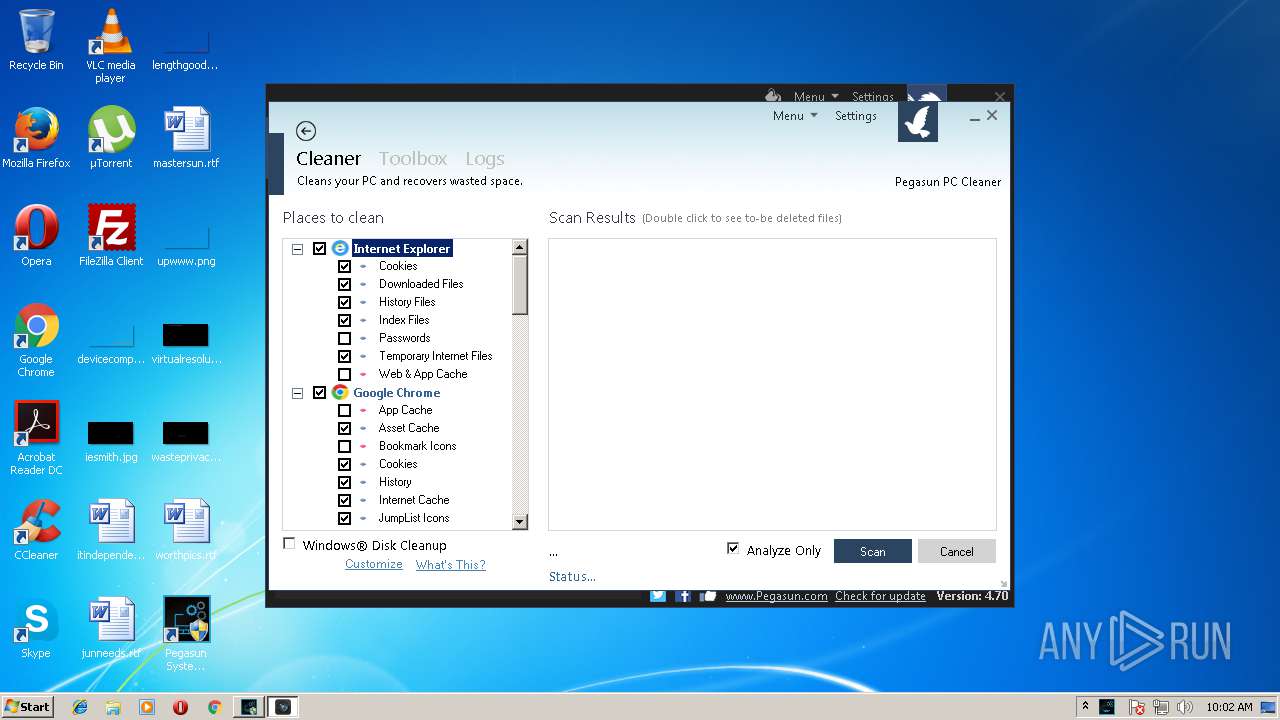The width and height of the screenshot is (1280, 720).
Task: Select the Cleaner tab
Action: (328, 158)
